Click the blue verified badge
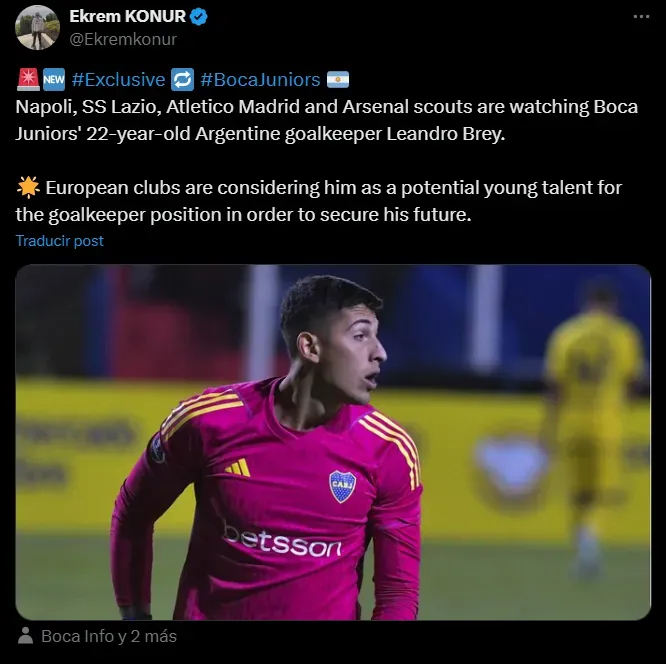Screen dimensions: 666x664 pos(198,17)
